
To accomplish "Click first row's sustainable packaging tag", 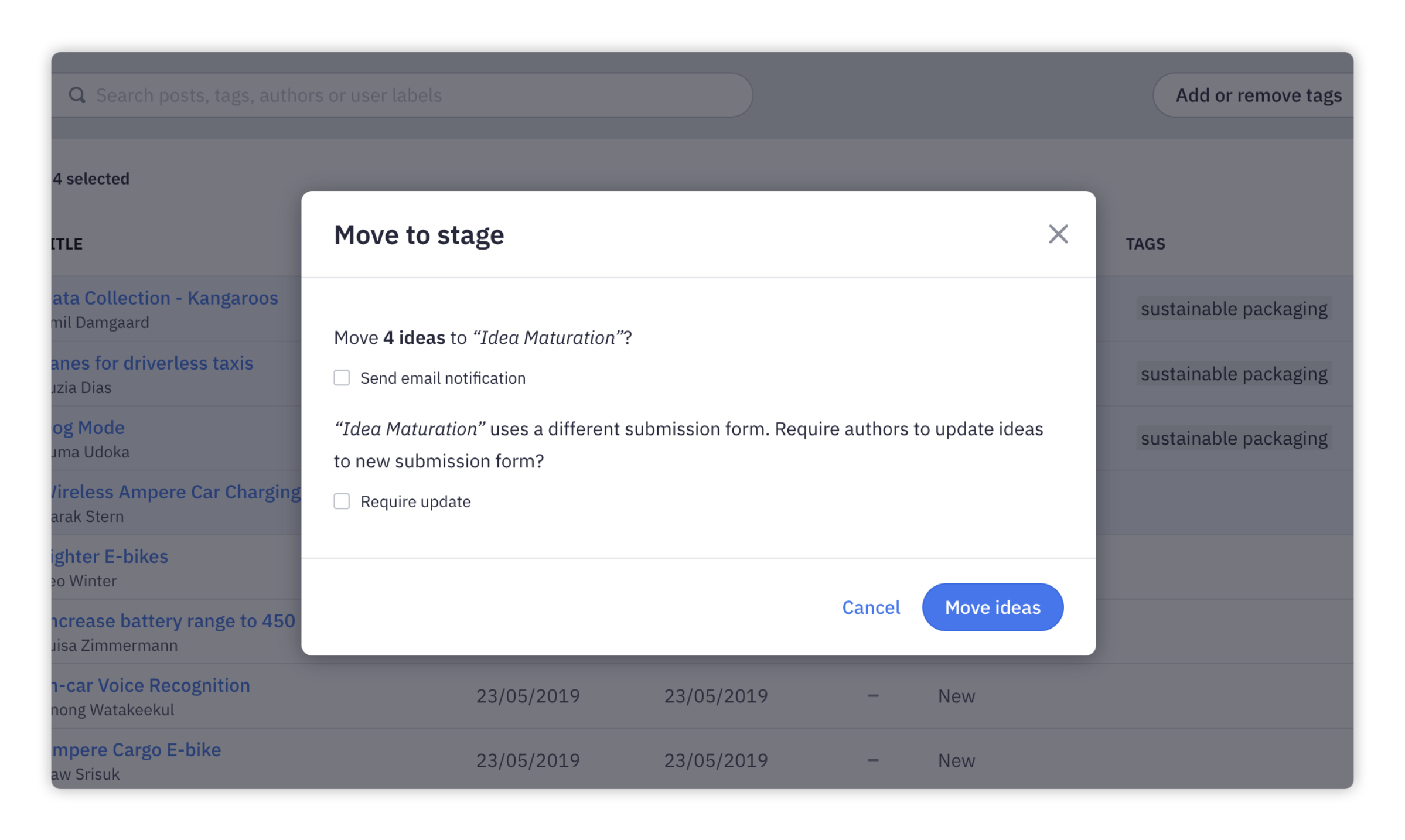I will (x=1233, y=309).
